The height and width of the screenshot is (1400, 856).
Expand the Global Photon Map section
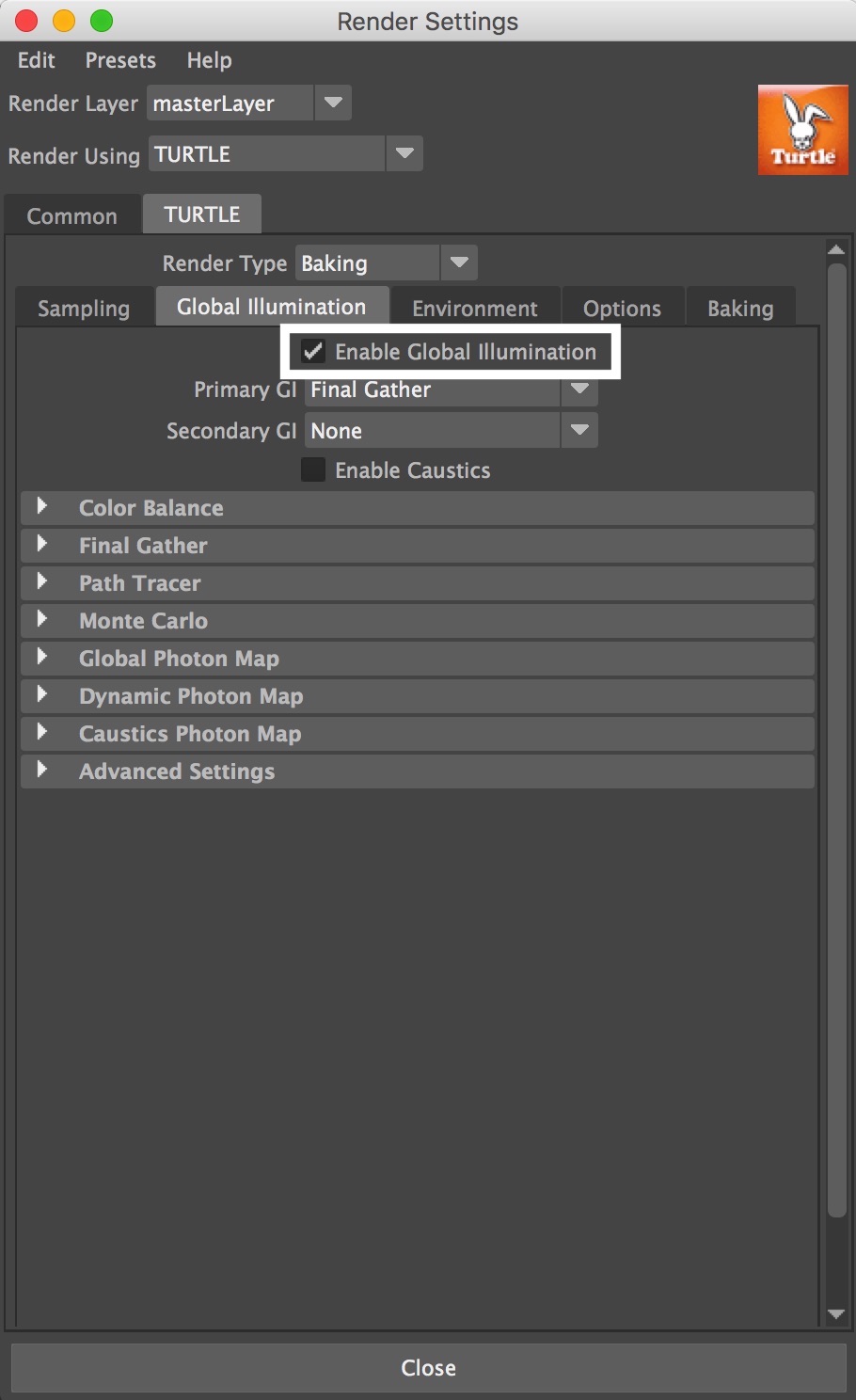[x=418, y=659]
